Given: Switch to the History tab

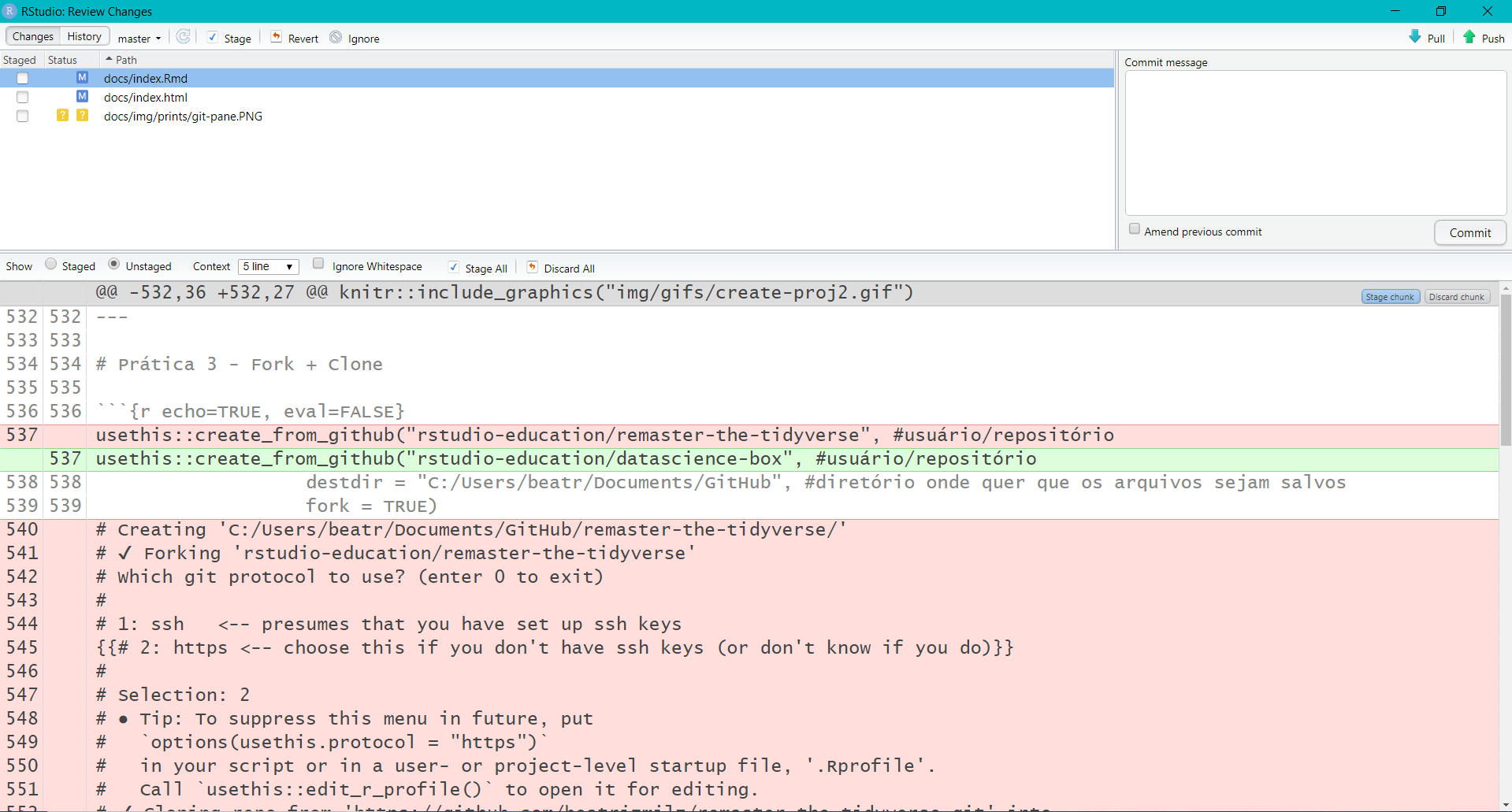Looking at the screenshot, I should [x=84, y=36].
